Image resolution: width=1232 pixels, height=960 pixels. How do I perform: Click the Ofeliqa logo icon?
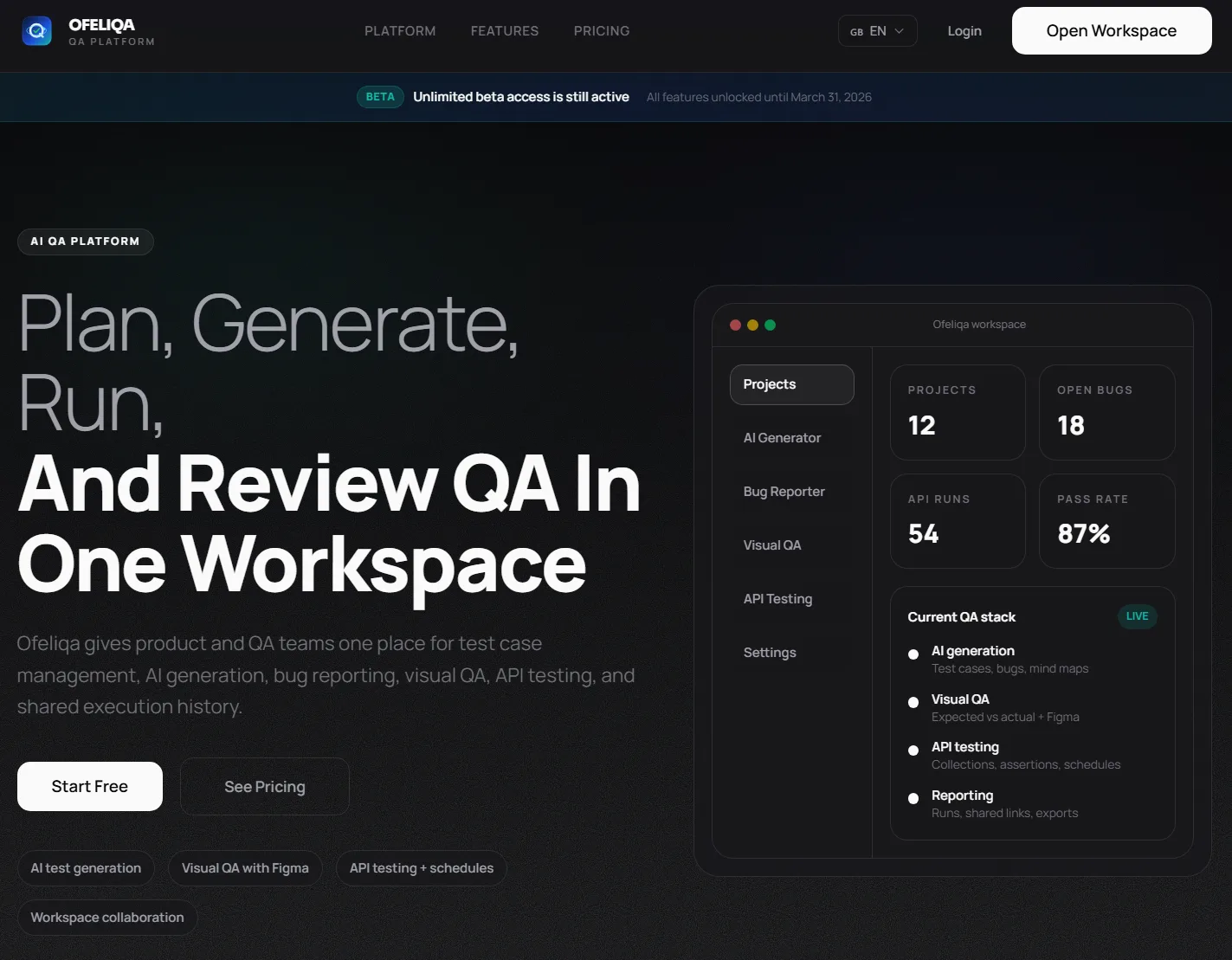[x=36, y=30]
